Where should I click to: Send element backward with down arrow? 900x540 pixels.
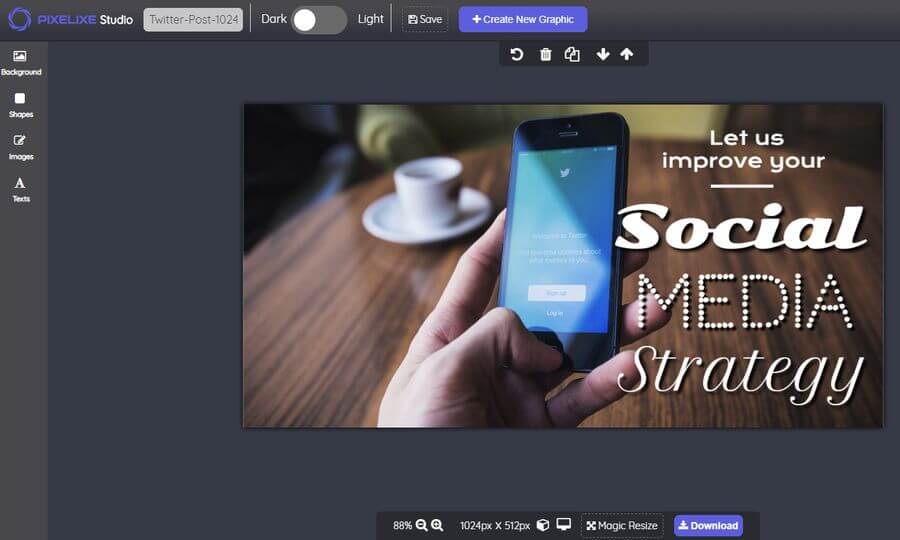click(x=603, y=55)
